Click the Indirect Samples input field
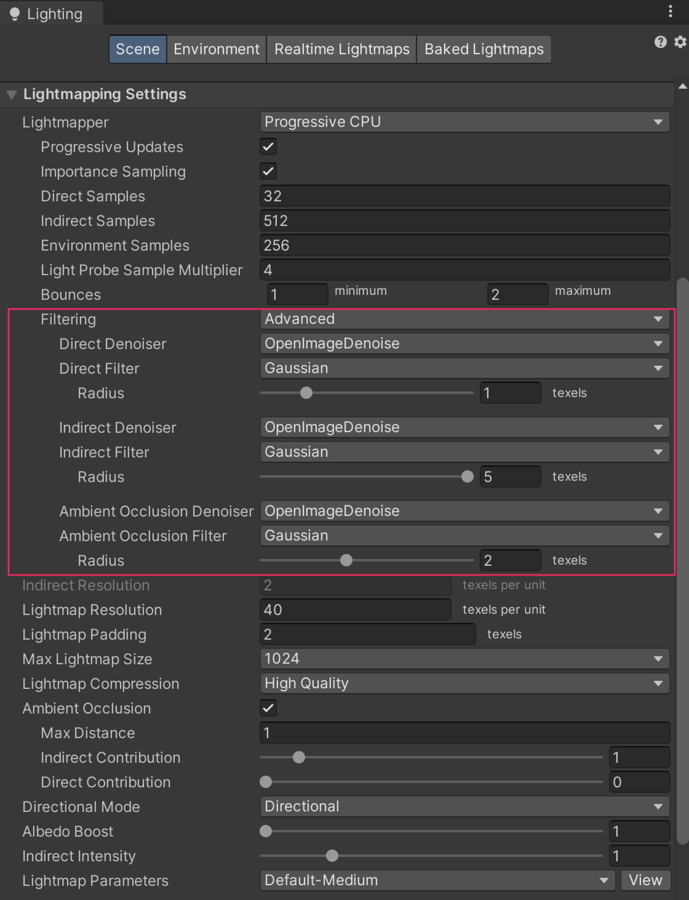The width and height of the screenshot is (689, 900). 464,220
